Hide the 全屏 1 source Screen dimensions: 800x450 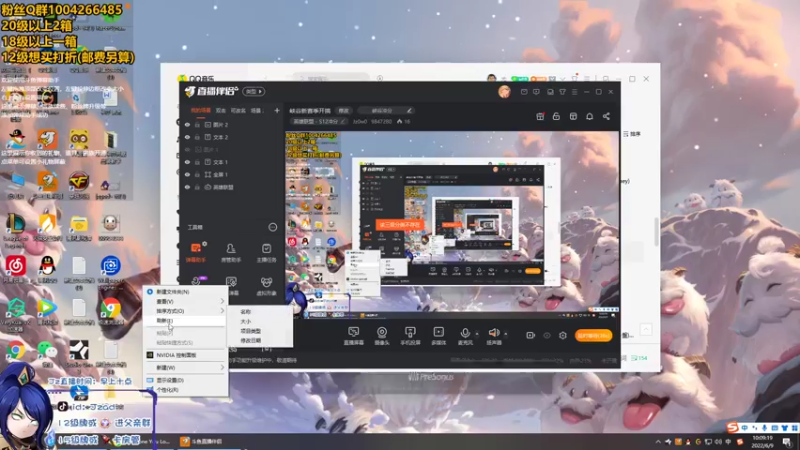[x=187, y=174]
